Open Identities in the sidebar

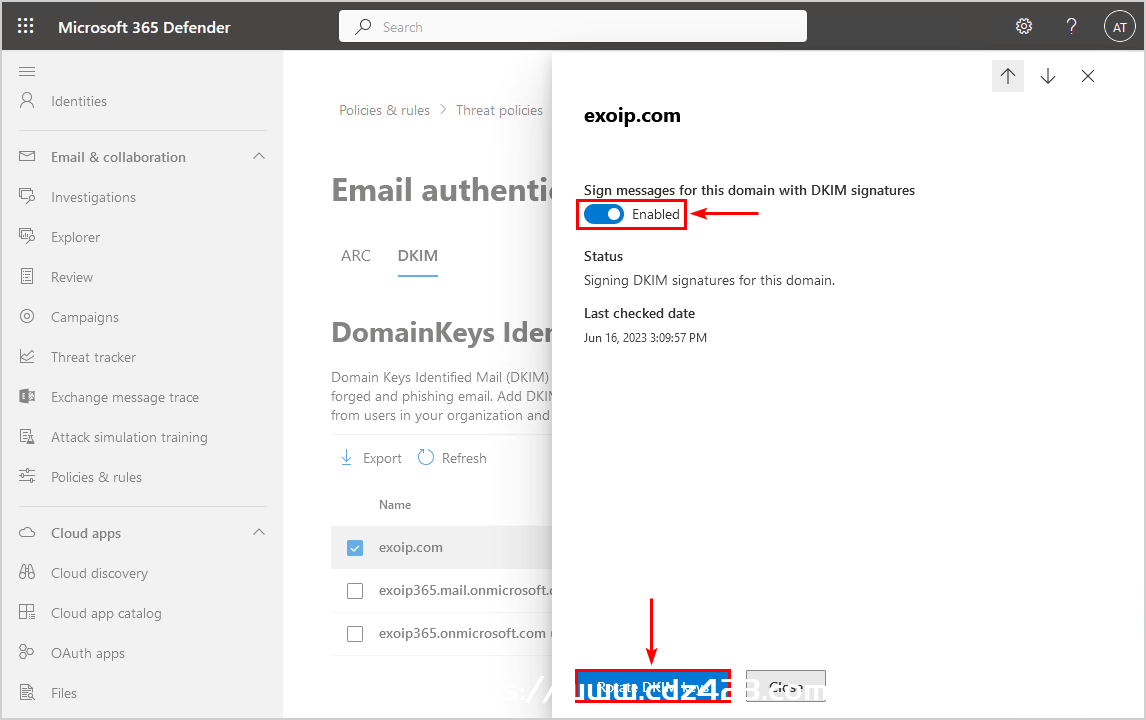click(79, 102)
